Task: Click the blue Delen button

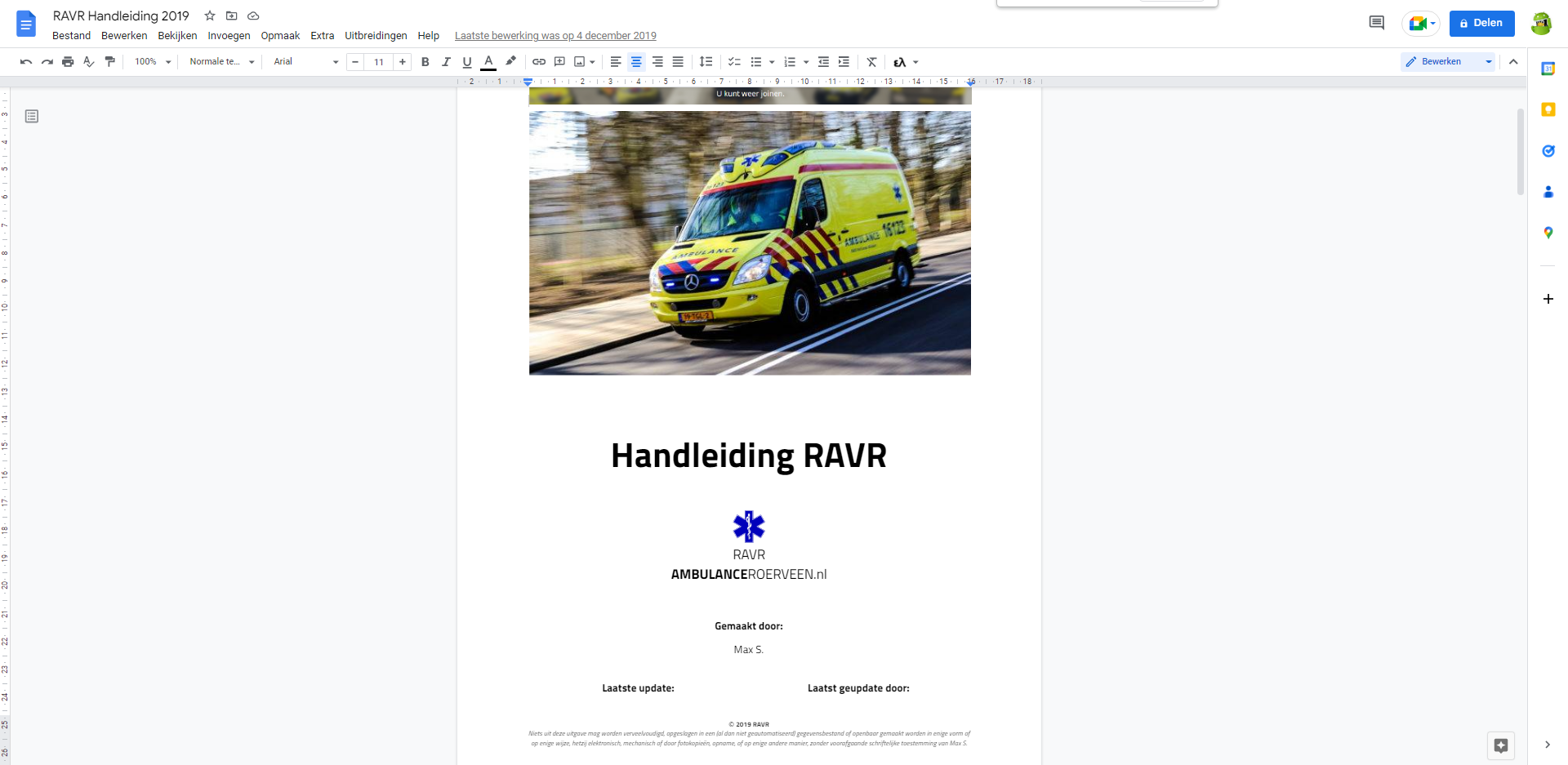Action: (1481, 23)
